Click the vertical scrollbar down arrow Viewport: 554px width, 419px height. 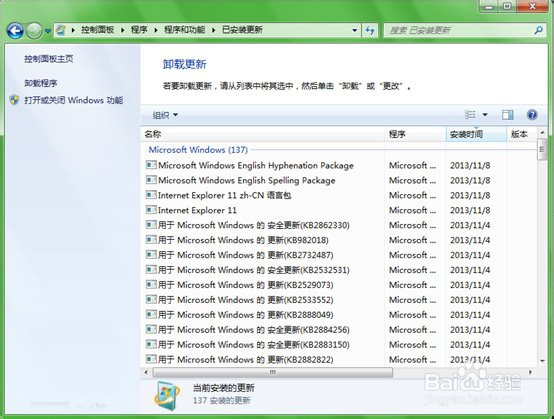point(542,361)
